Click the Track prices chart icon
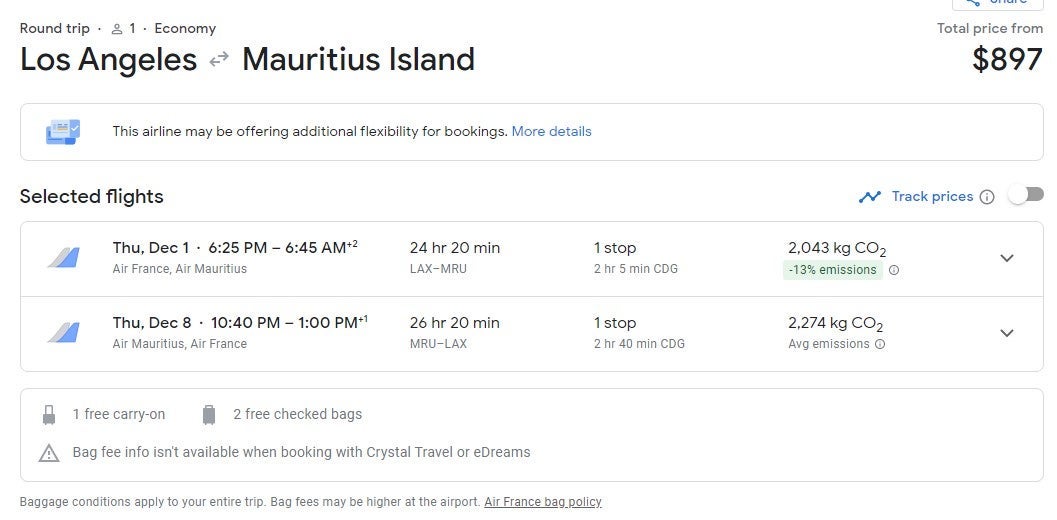The width and height of the screenshot is (1057, 520). [869, 197]
